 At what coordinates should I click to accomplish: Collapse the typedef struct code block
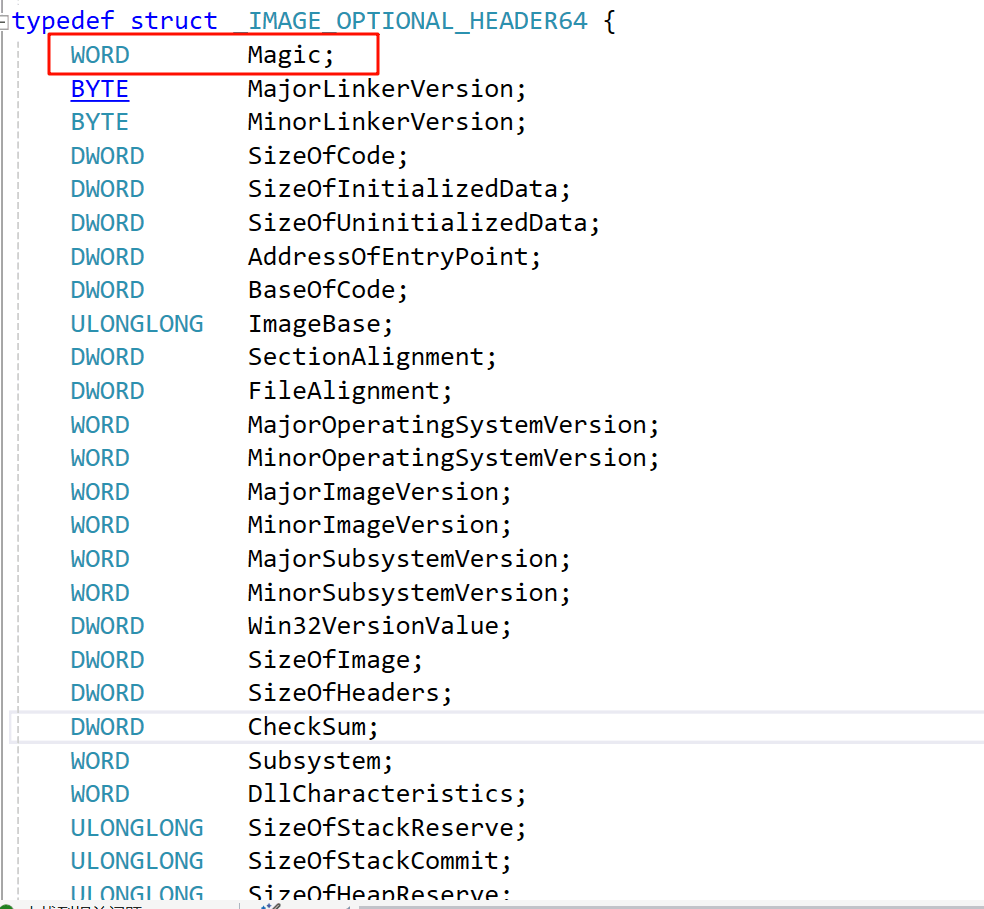(x=6, y=21)
